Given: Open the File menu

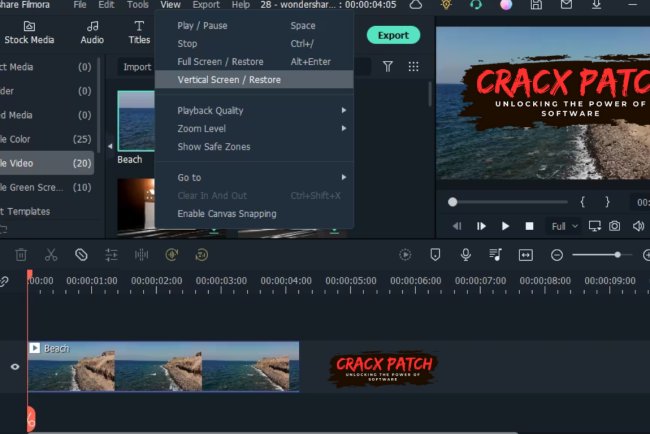Looking at the screenshot, I should click(x=80, y=5).
